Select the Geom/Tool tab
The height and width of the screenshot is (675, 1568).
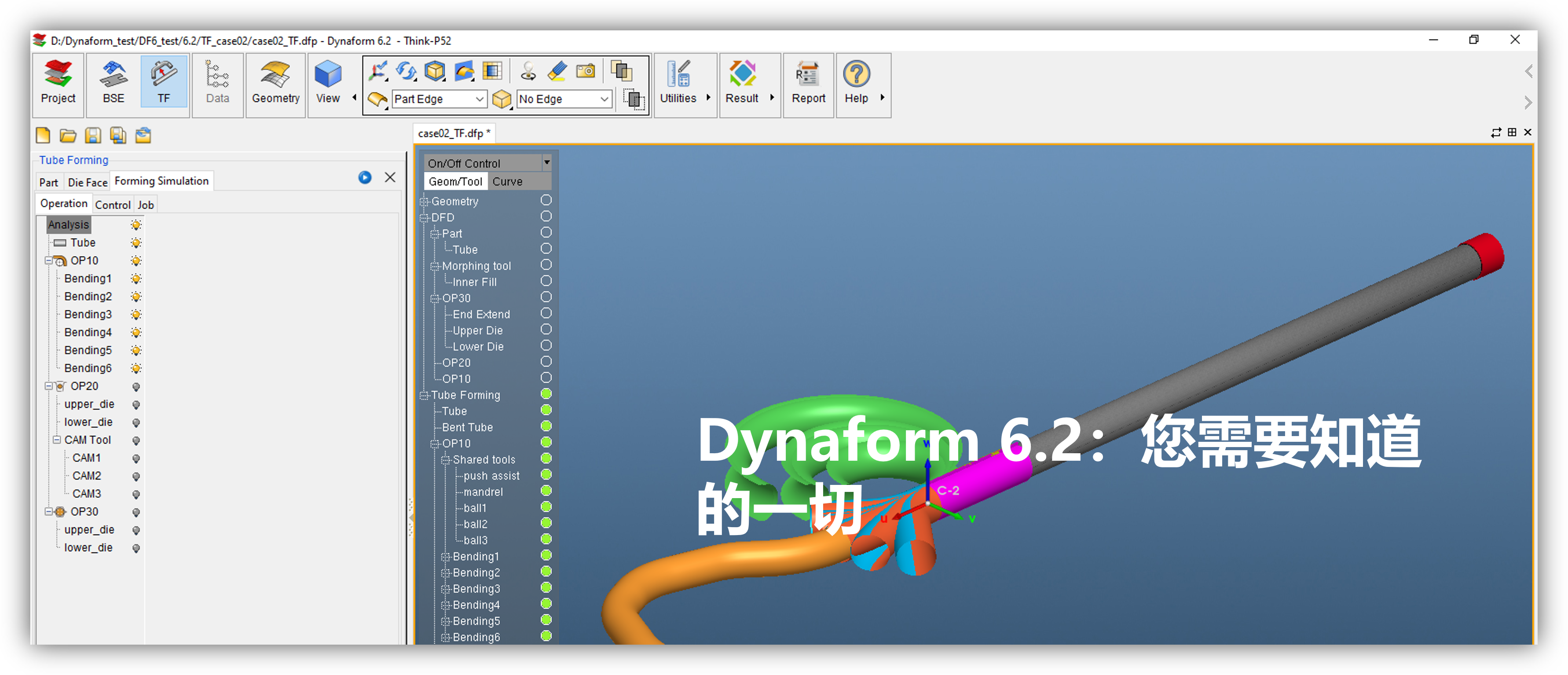[455, 181]
